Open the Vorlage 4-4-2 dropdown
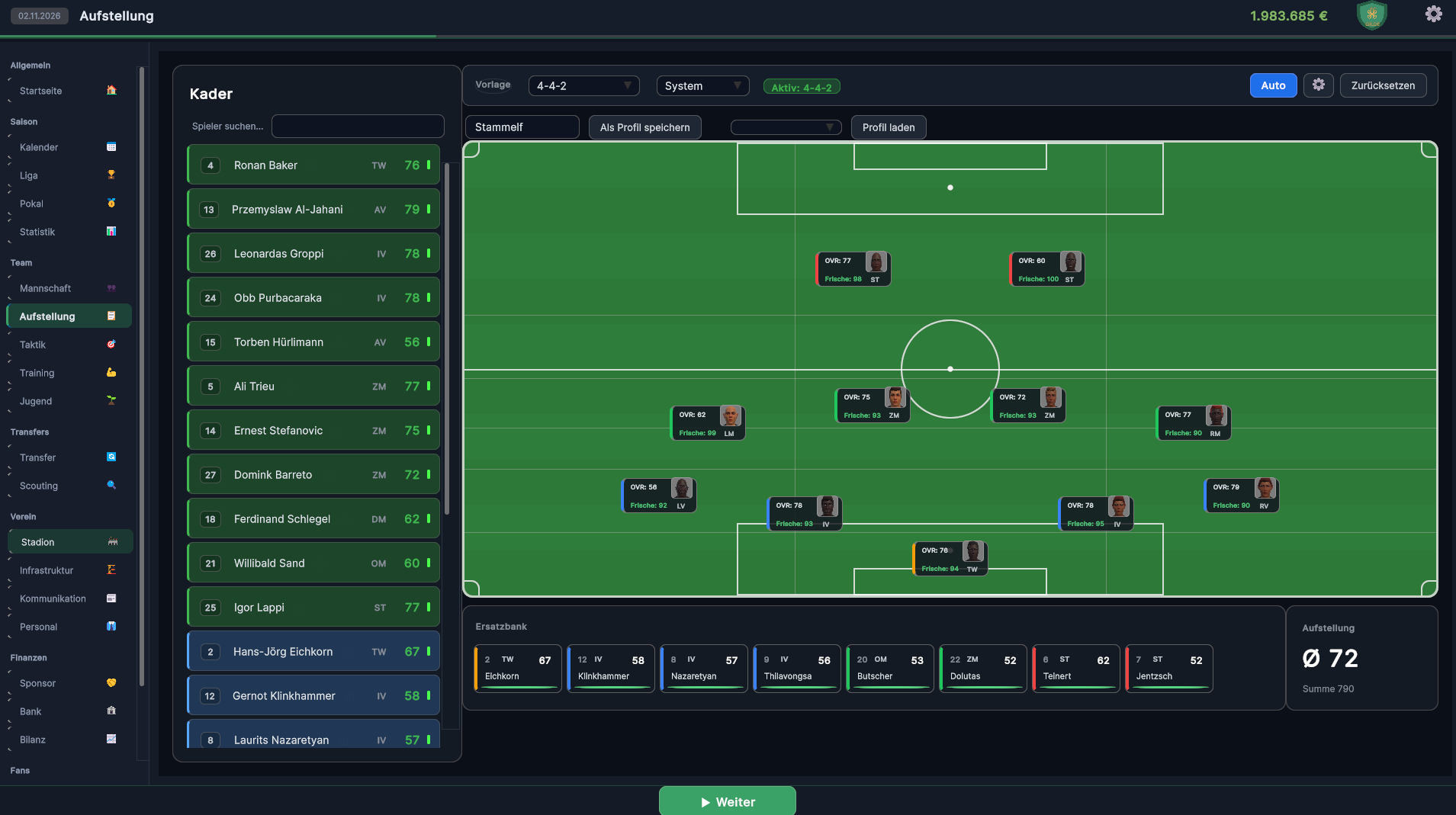1456x815 pixels. pos(583,85)
